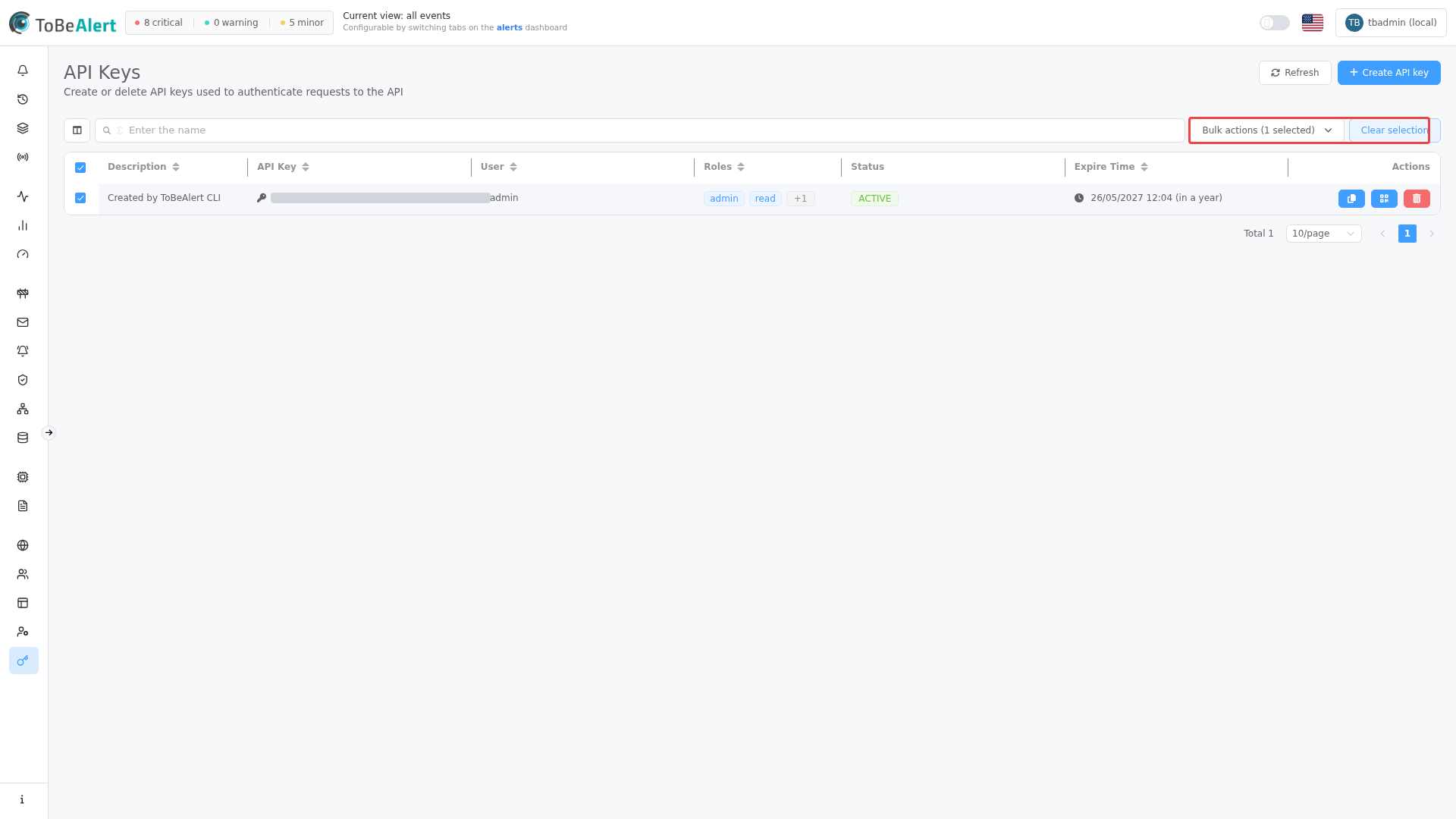Click the 8 critical alert counter
Viewport: 1456px width, 819px height.
[158, 23]
